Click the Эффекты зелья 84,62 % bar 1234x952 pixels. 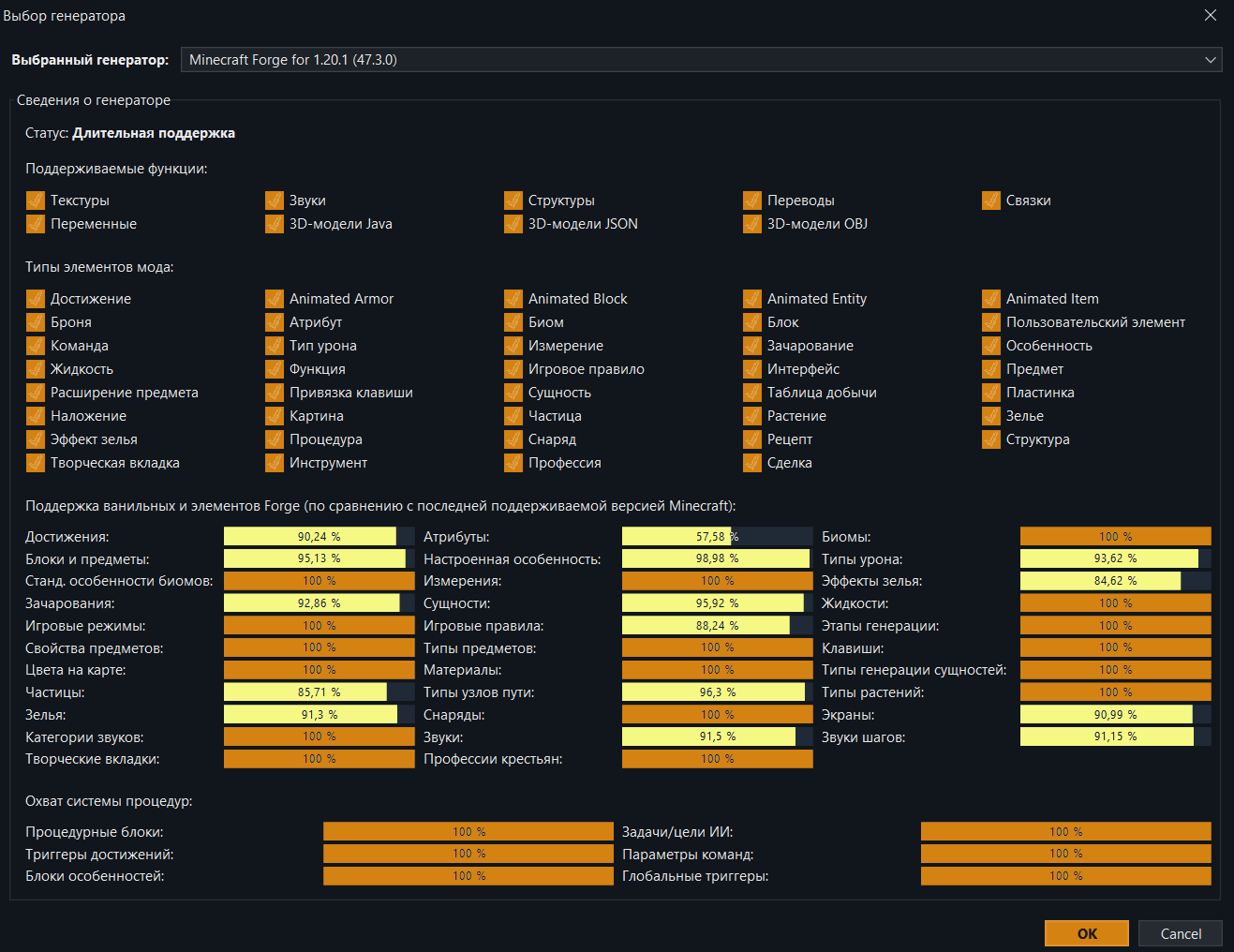pyautogui.click(x=1116, y=581)
